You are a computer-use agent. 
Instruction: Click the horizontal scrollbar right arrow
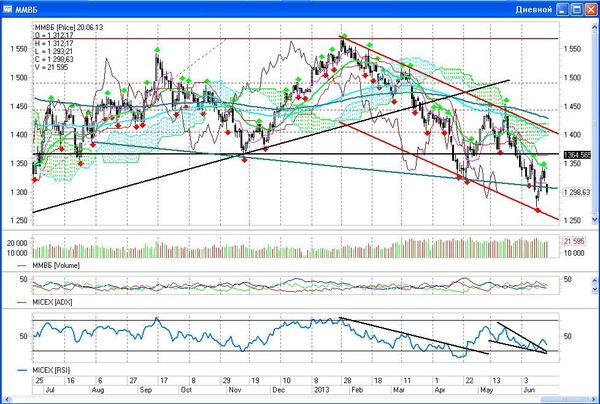(592, 400)
